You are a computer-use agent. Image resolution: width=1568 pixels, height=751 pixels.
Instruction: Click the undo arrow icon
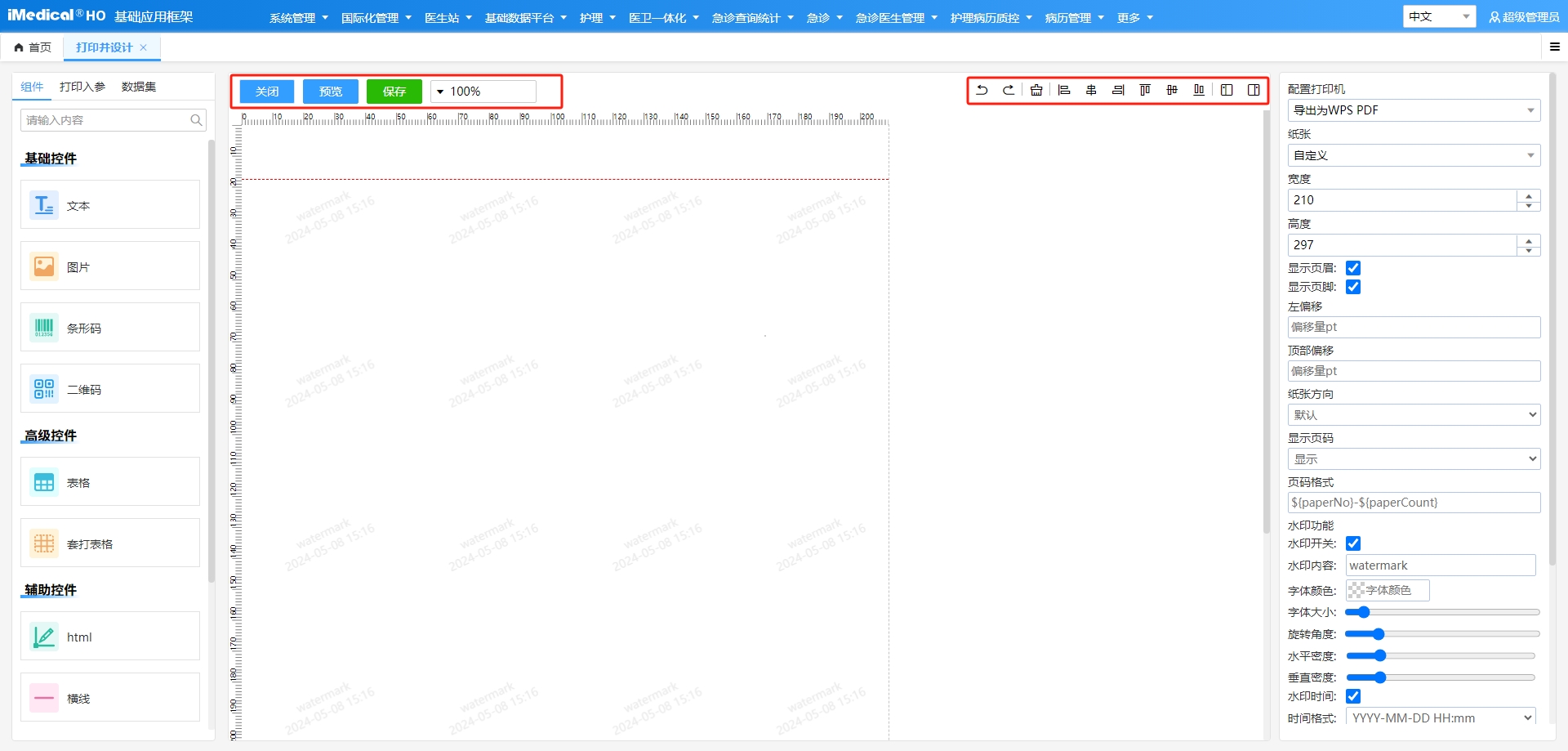982,90
